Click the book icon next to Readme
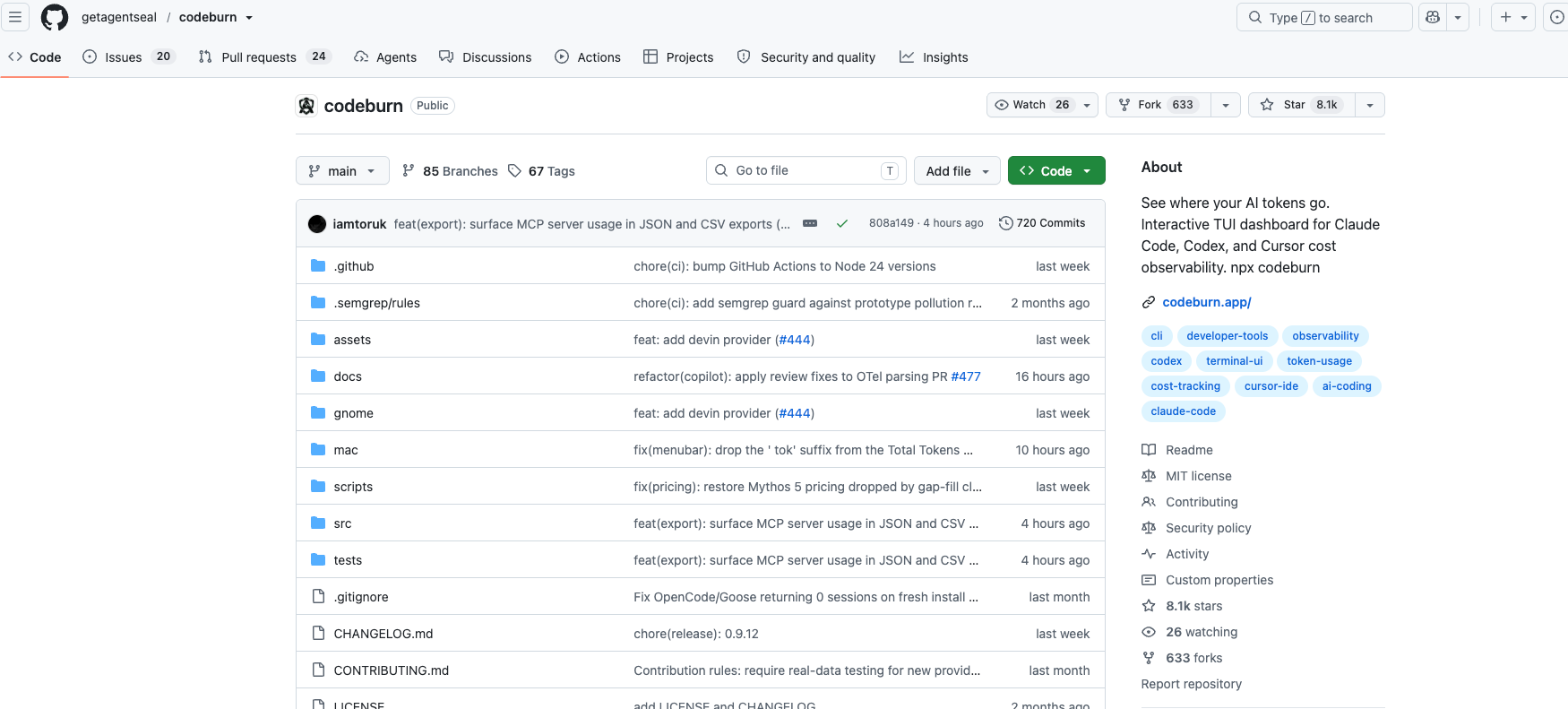1568x709 pixels. (1149, 450)
